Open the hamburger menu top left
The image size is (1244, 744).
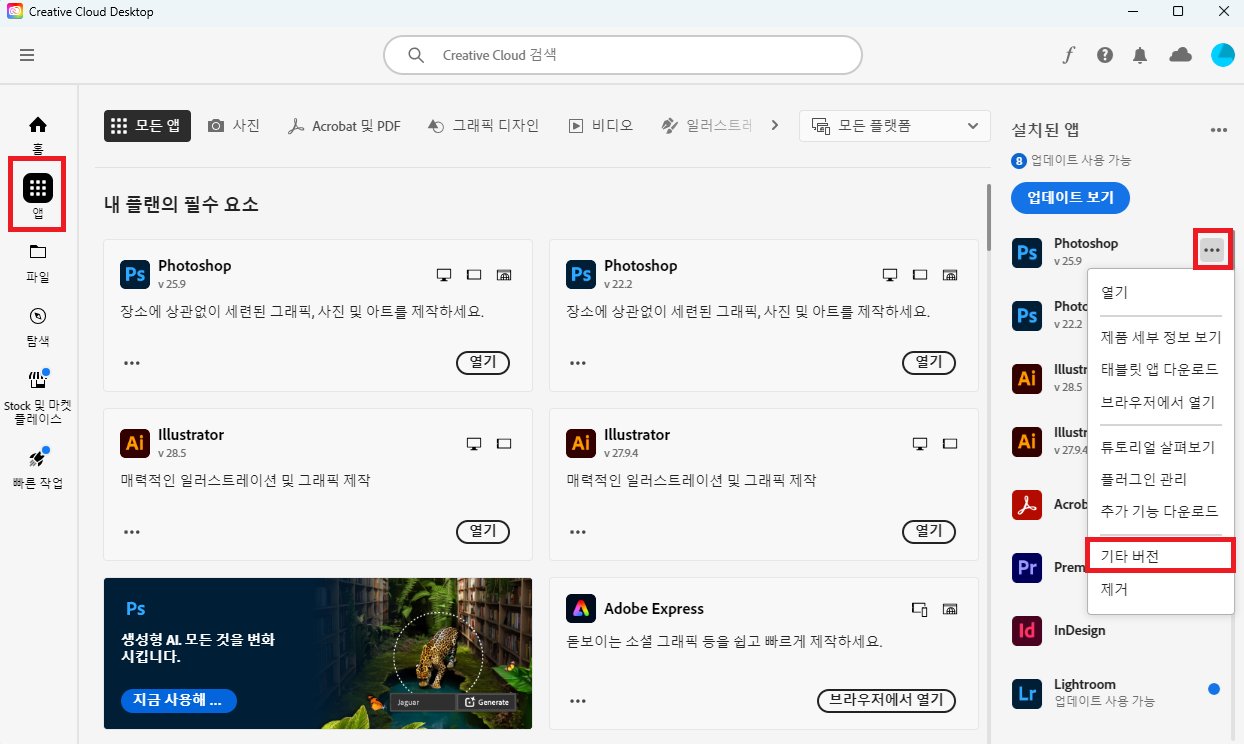27,55
